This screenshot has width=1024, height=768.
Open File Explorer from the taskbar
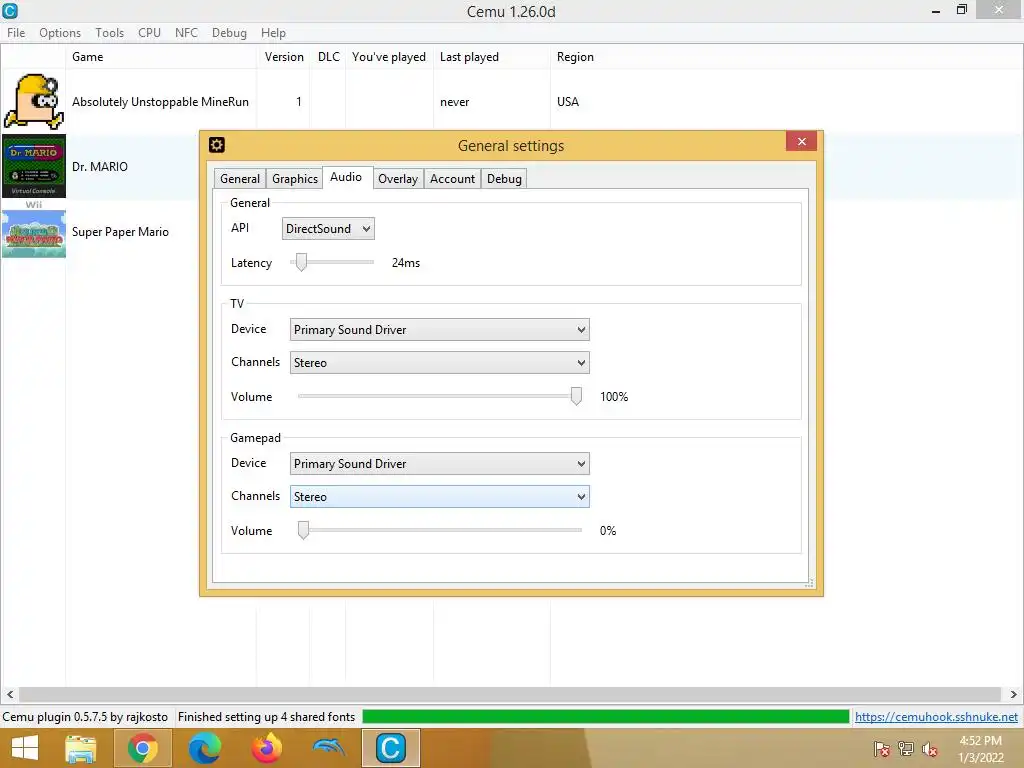[81, 748]
